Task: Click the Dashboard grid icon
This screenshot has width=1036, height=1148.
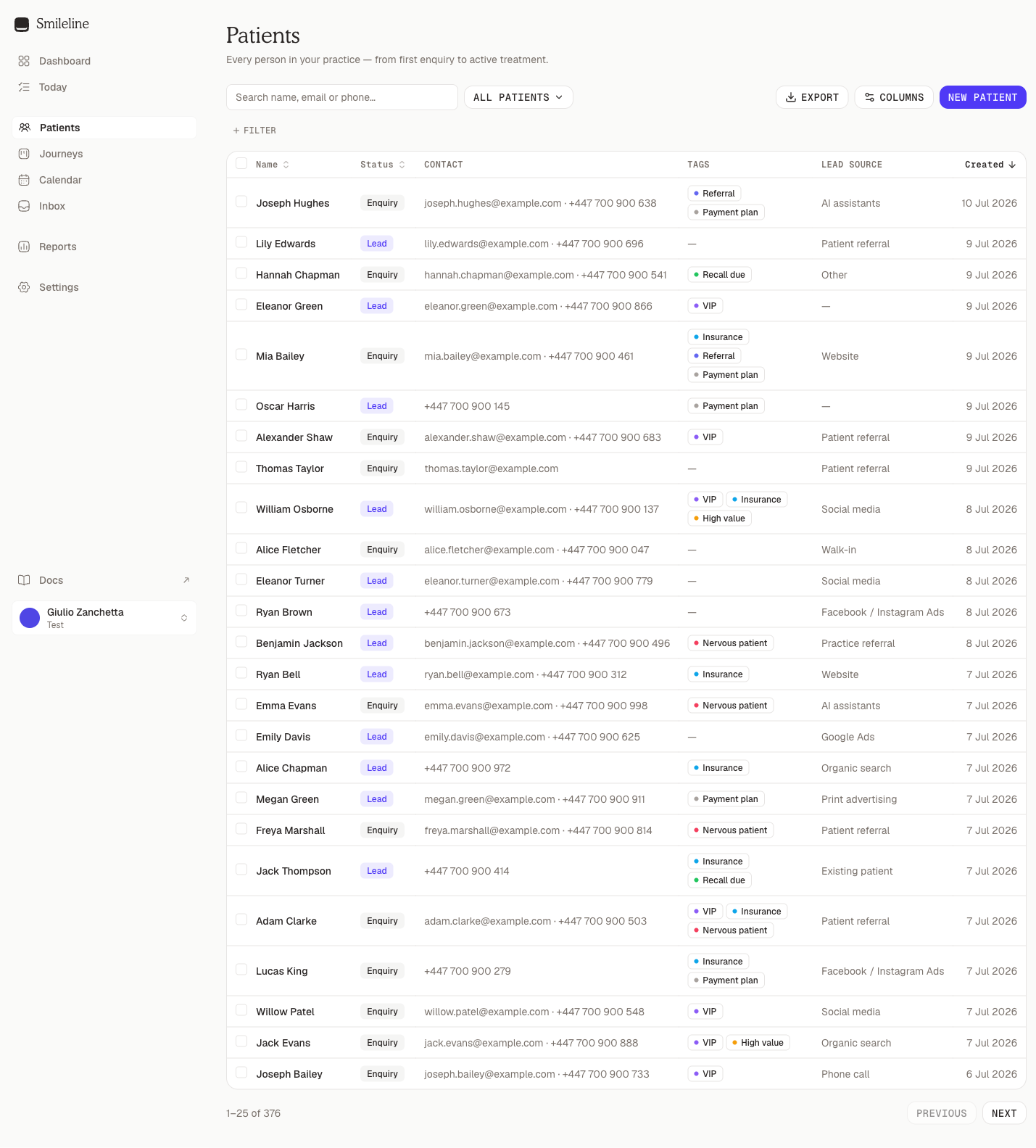Action: 24,61
